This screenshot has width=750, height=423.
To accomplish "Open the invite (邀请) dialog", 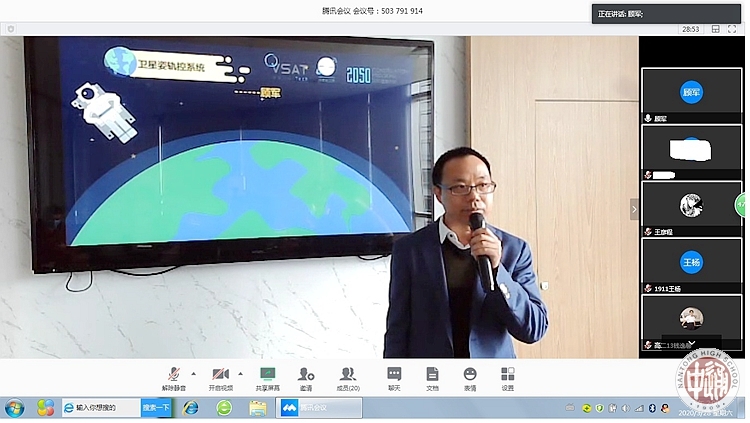I will (306, 376).
